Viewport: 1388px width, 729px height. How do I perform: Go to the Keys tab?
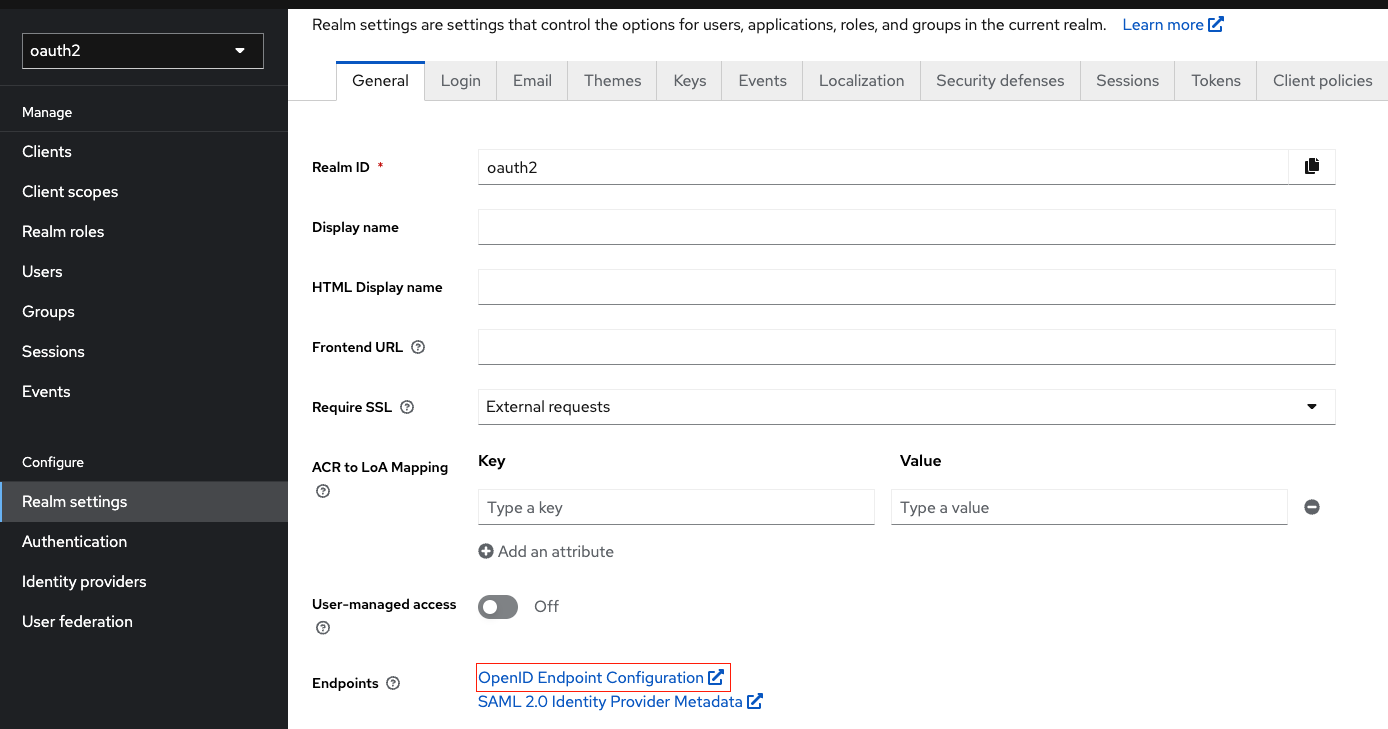pos(690,81)
